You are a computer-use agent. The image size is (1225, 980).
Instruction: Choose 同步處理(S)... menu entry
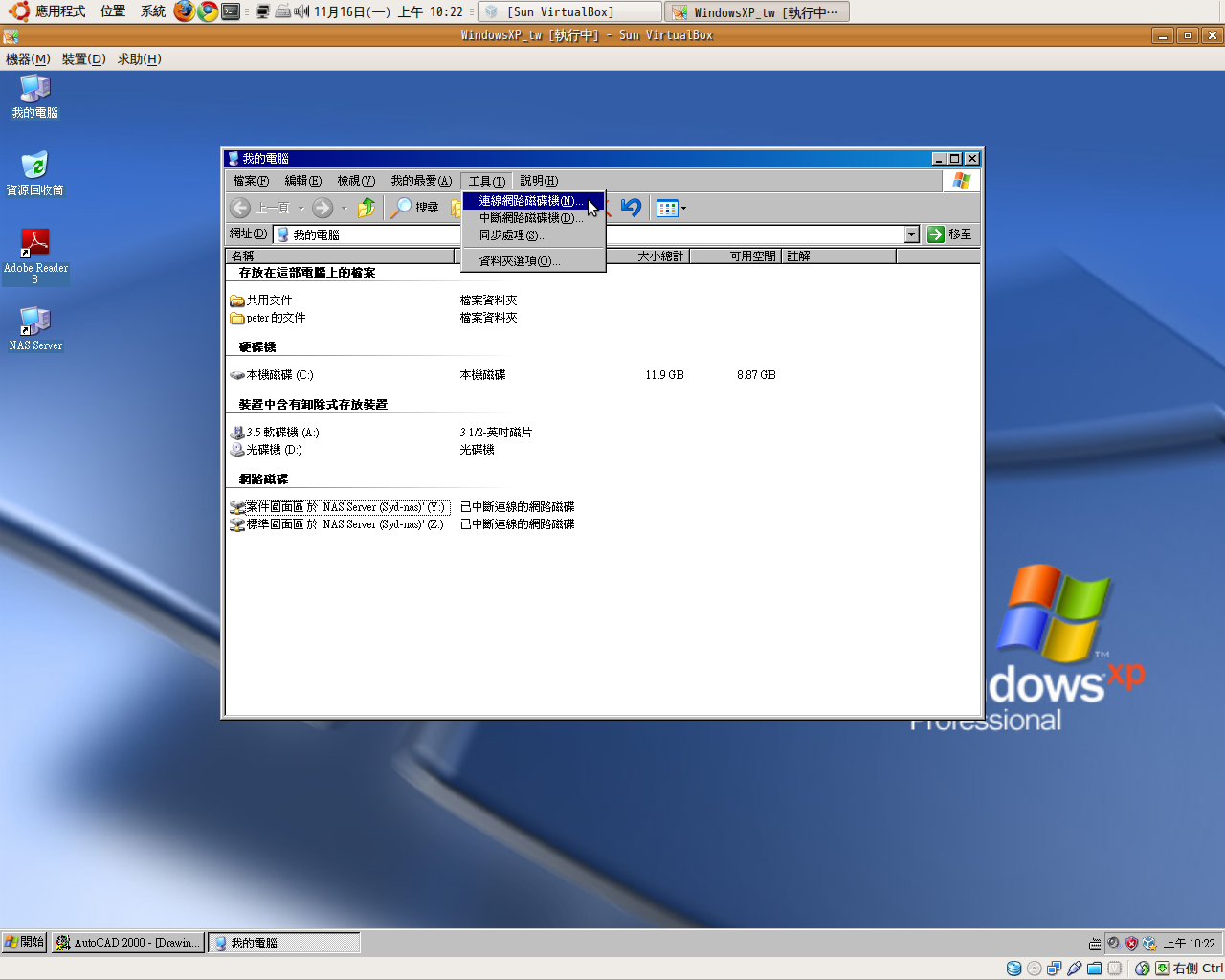533,235
